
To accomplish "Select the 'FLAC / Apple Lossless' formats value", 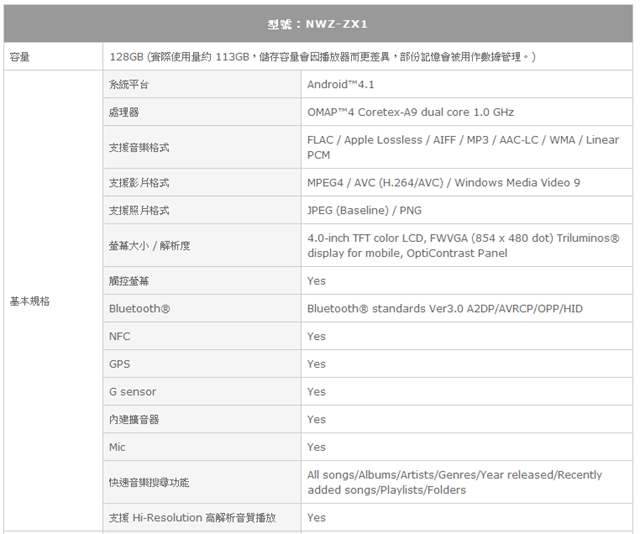I will (x=463, y=147).
